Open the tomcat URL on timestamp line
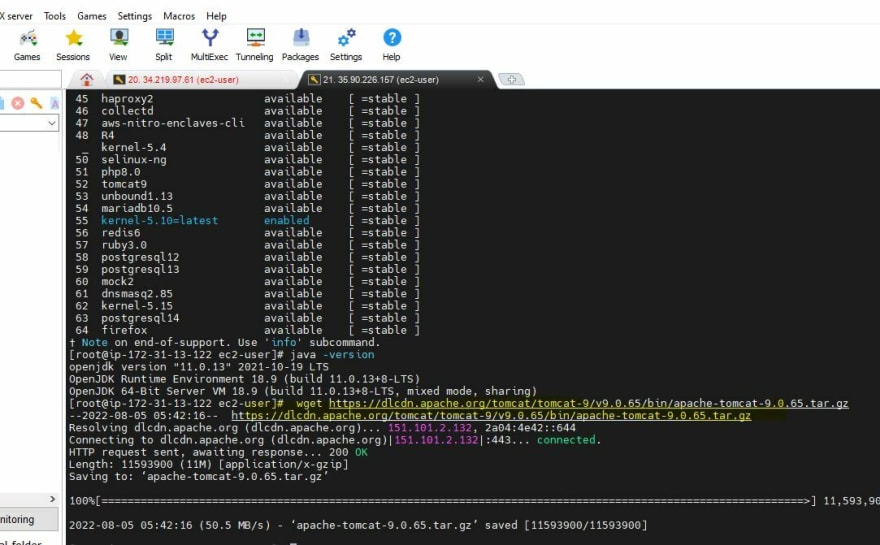The width and height of the screenshot is (880, 545). point(491,416)
